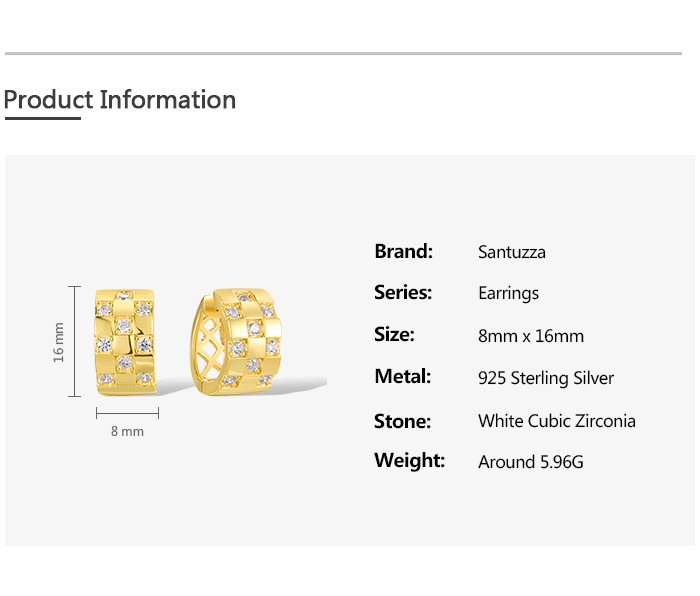Select the Around 5.96G weight value

tap(531, 462)
